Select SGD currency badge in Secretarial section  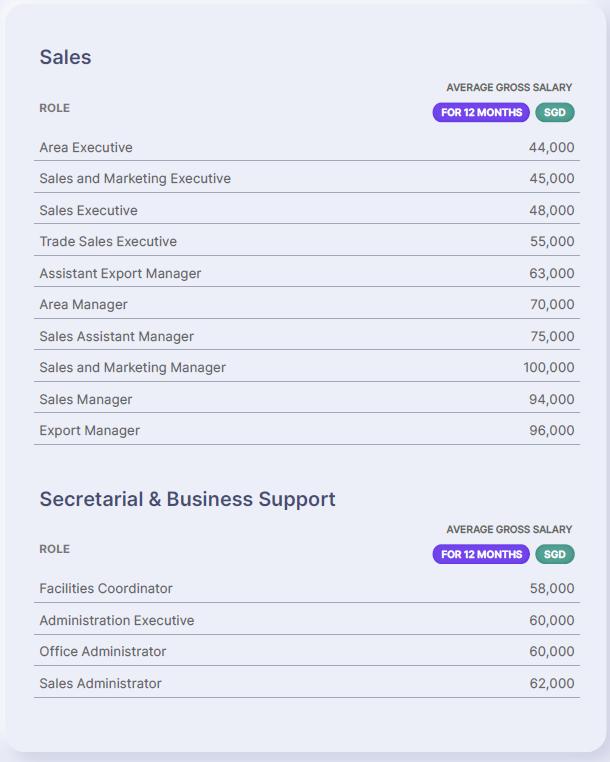tap(554, 554)
